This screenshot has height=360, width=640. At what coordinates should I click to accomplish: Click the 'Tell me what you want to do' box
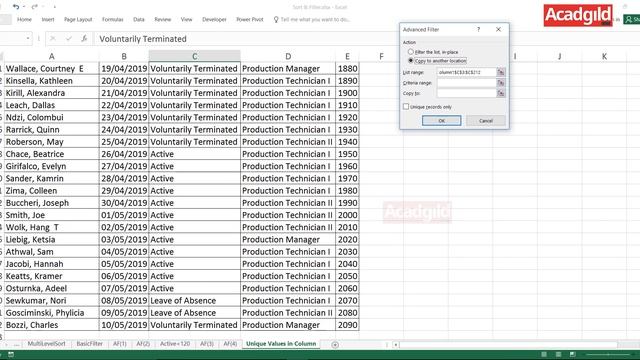tap(315, 19)
